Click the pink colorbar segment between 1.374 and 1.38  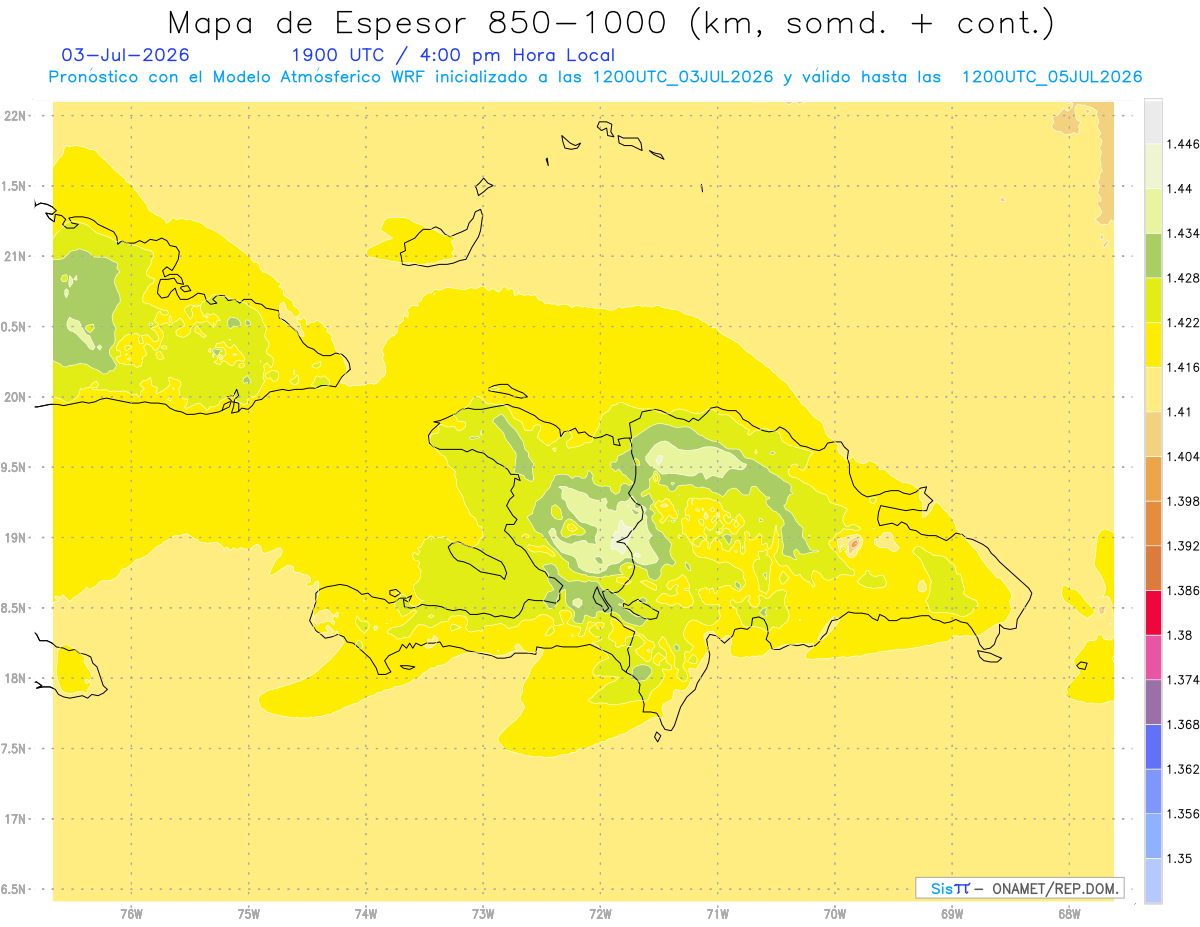tap(1153, 657)
